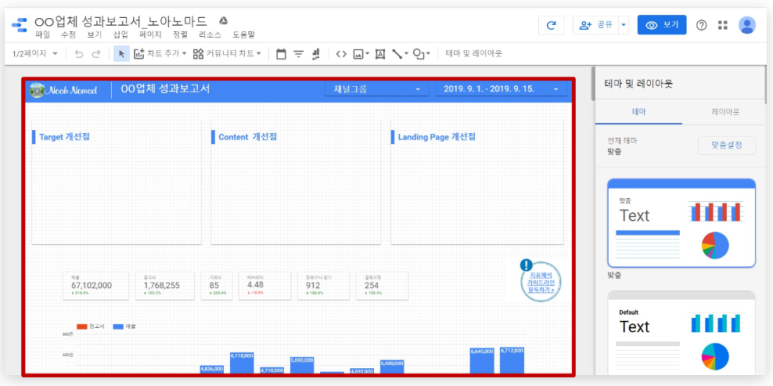The height and width of the screenshot is (386, 773).
Task: Switch to the 레이아웃 tab
Action: click(725, 112)
